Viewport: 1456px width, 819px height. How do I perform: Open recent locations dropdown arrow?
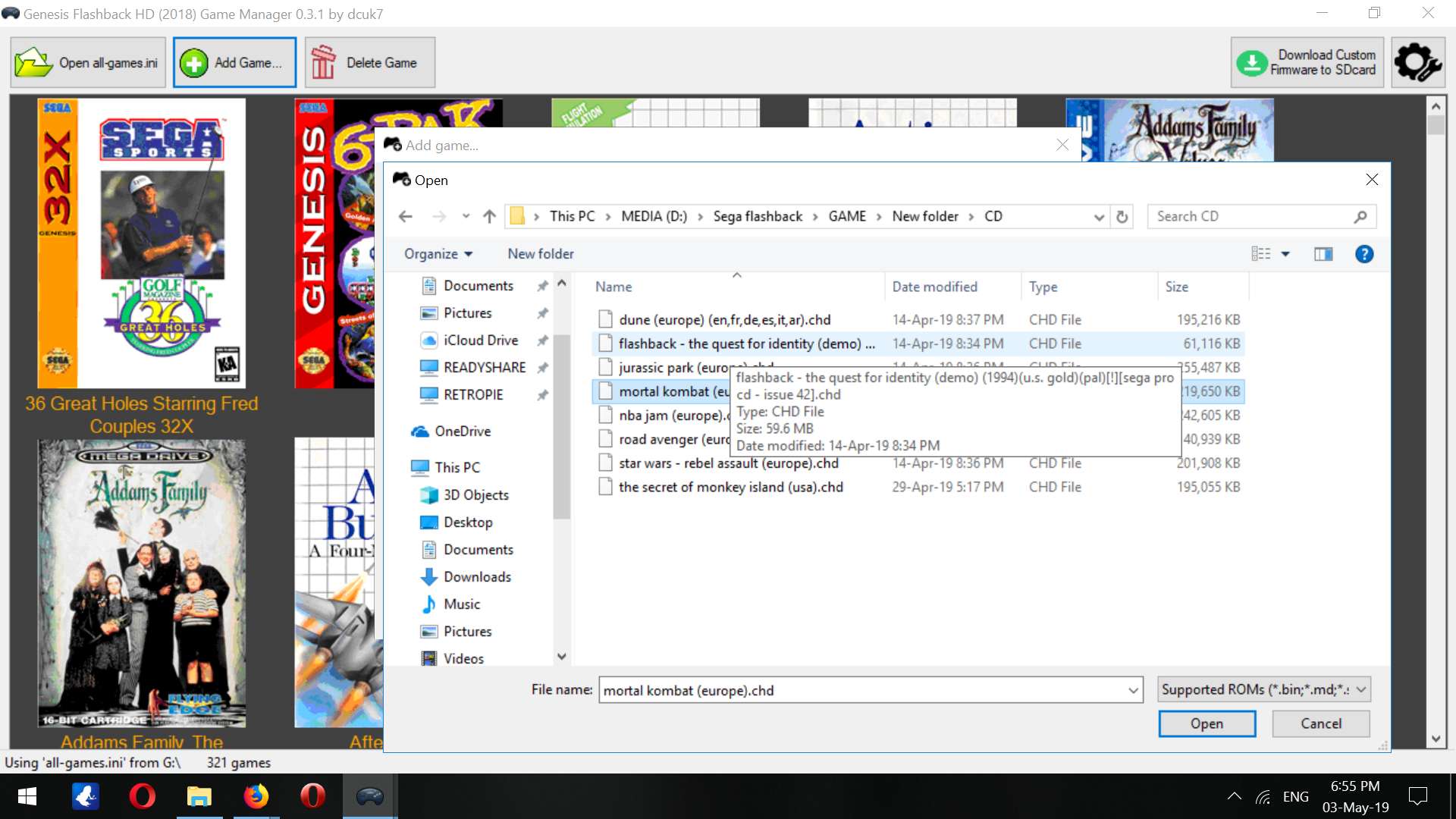coord(466,217)
